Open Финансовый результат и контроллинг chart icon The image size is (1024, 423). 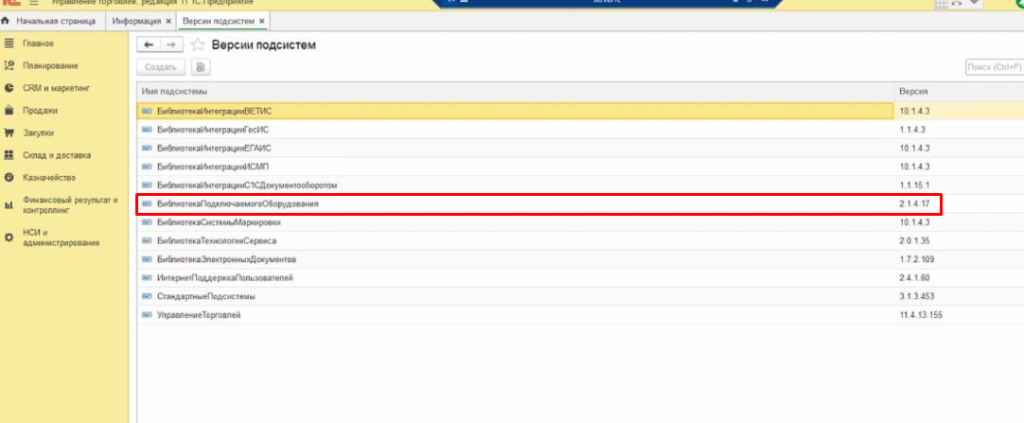pos(9,205)
